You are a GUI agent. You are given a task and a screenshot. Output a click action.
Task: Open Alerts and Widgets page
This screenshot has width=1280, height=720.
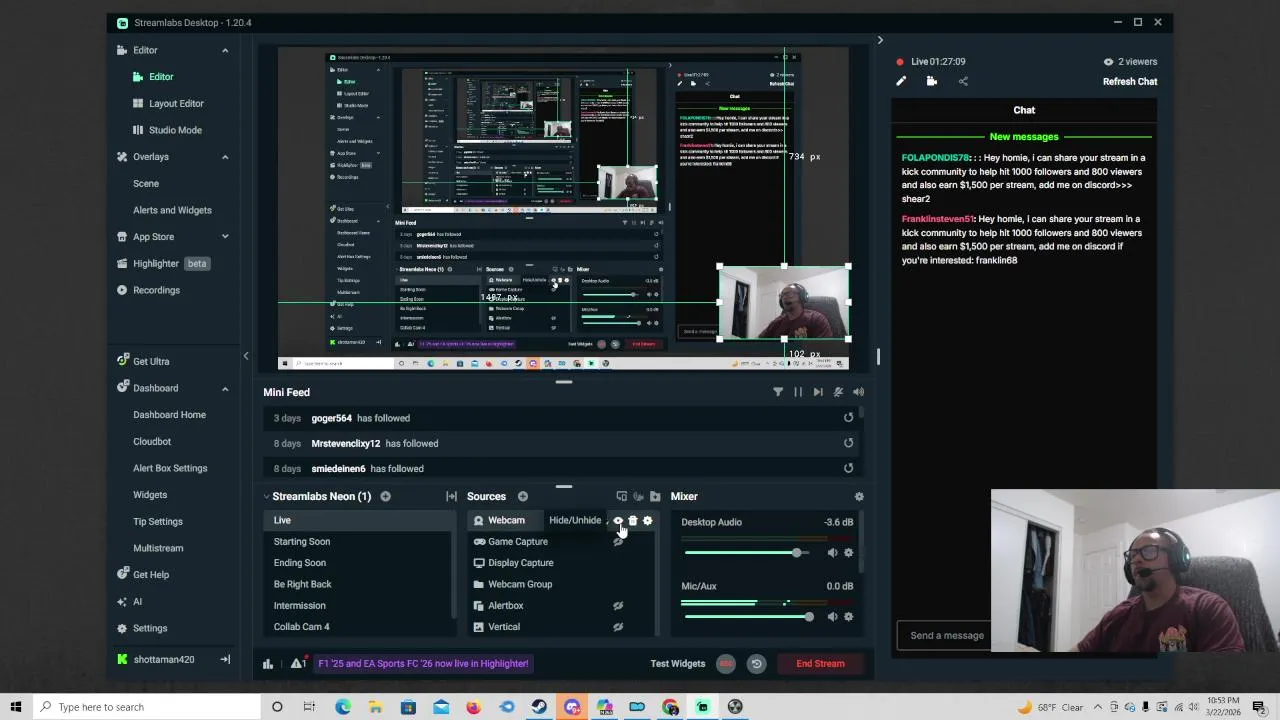point(172,210)
